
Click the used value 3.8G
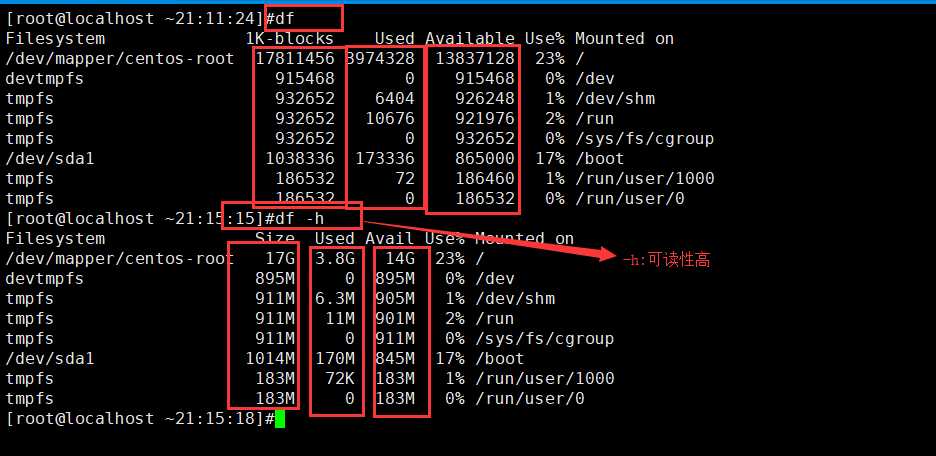[335, 258]
